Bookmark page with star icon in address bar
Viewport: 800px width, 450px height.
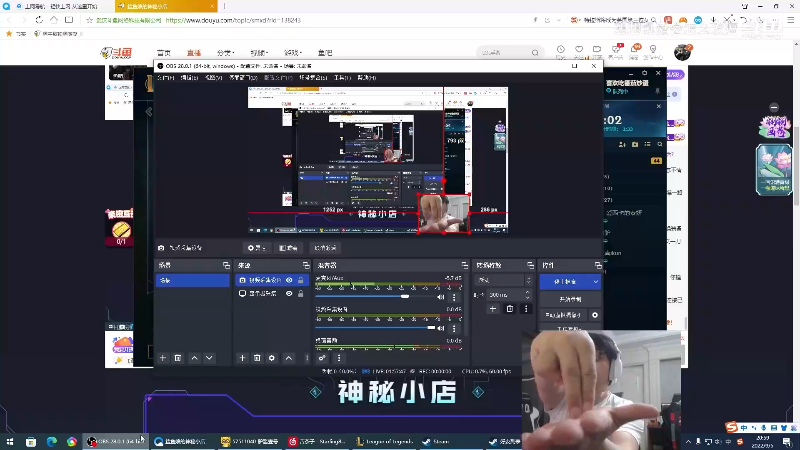(89, 20)
